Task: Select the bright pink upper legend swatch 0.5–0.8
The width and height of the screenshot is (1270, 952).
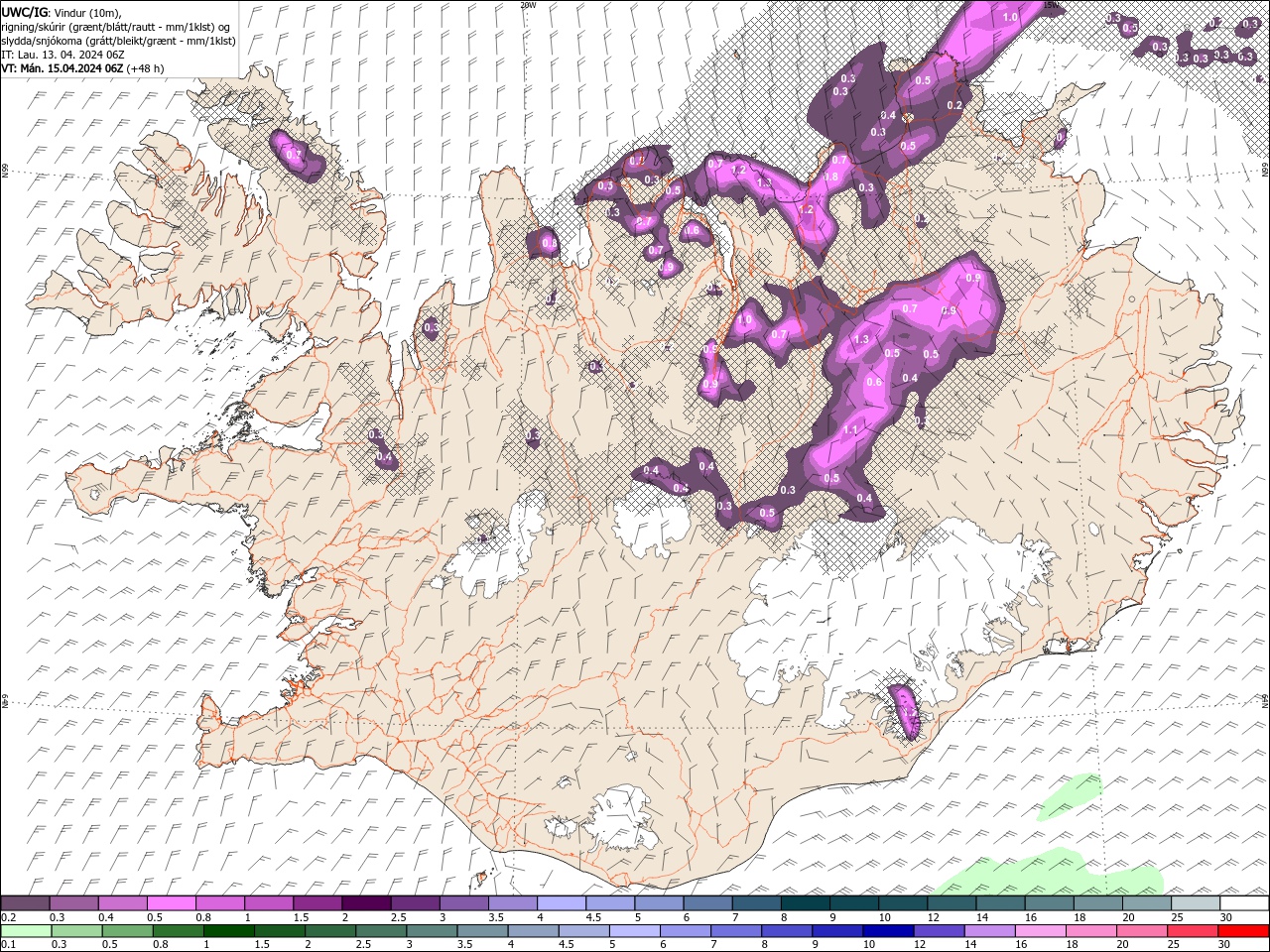Action: 171,903
